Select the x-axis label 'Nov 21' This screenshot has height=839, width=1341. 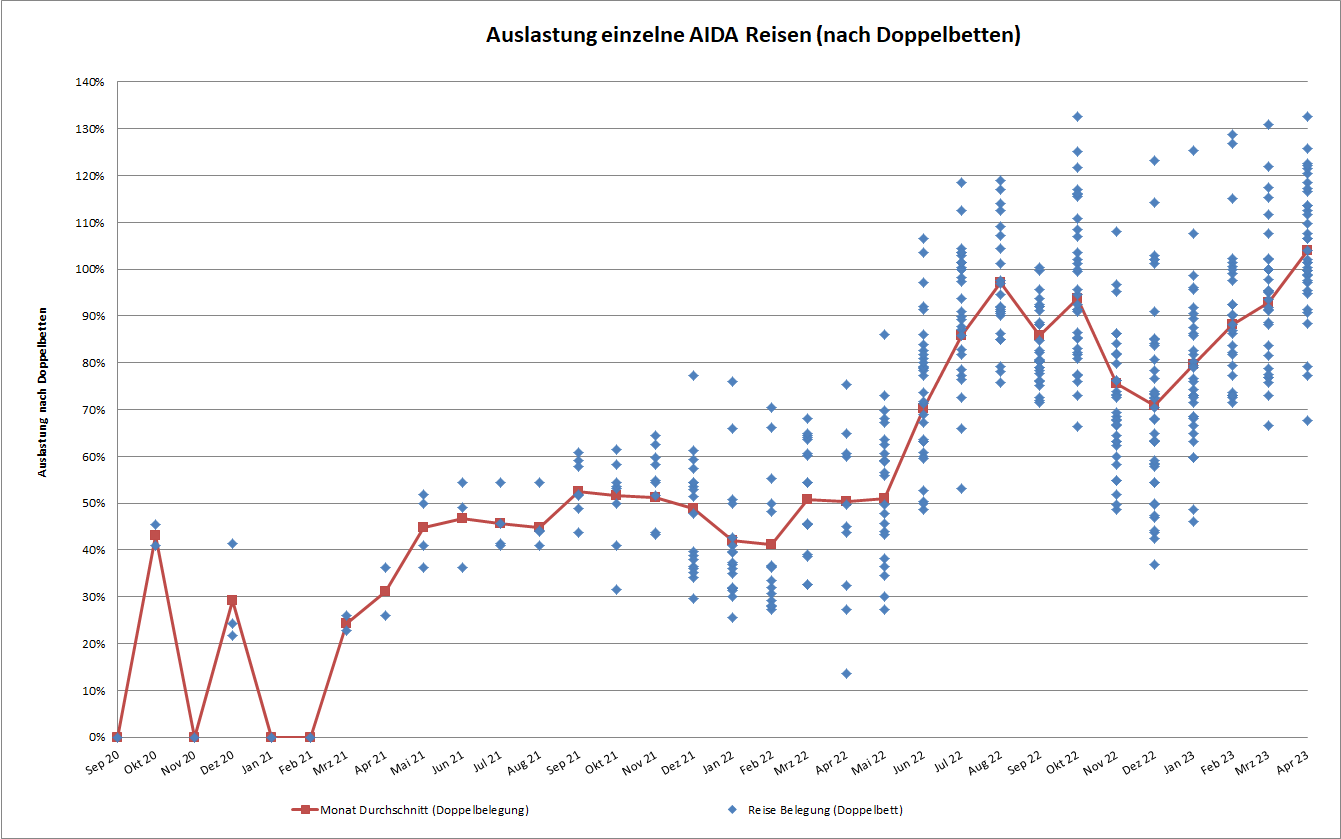coord(640,762)
